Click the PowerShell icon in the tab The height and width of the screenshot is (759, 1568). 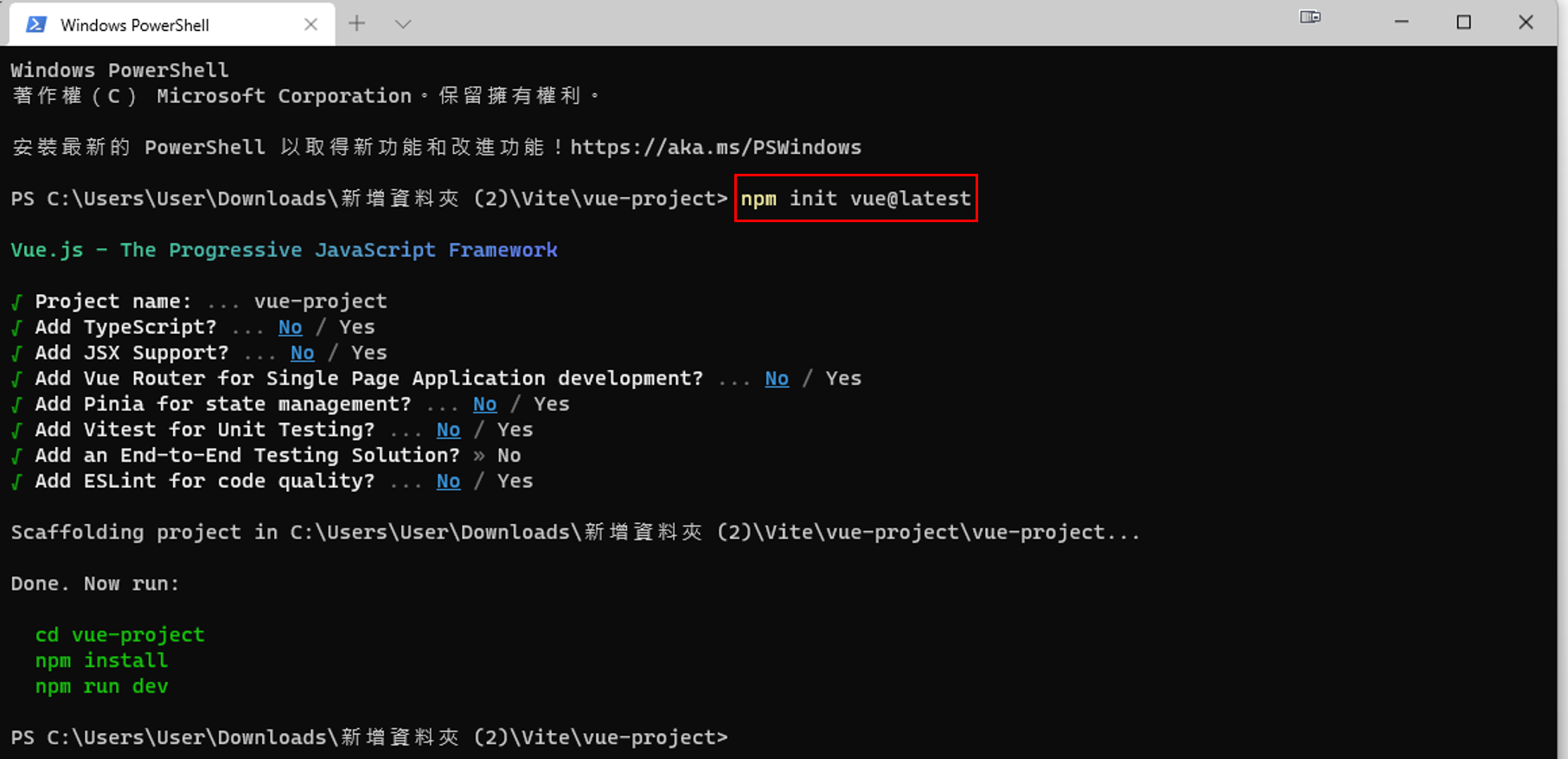[36, 24]
